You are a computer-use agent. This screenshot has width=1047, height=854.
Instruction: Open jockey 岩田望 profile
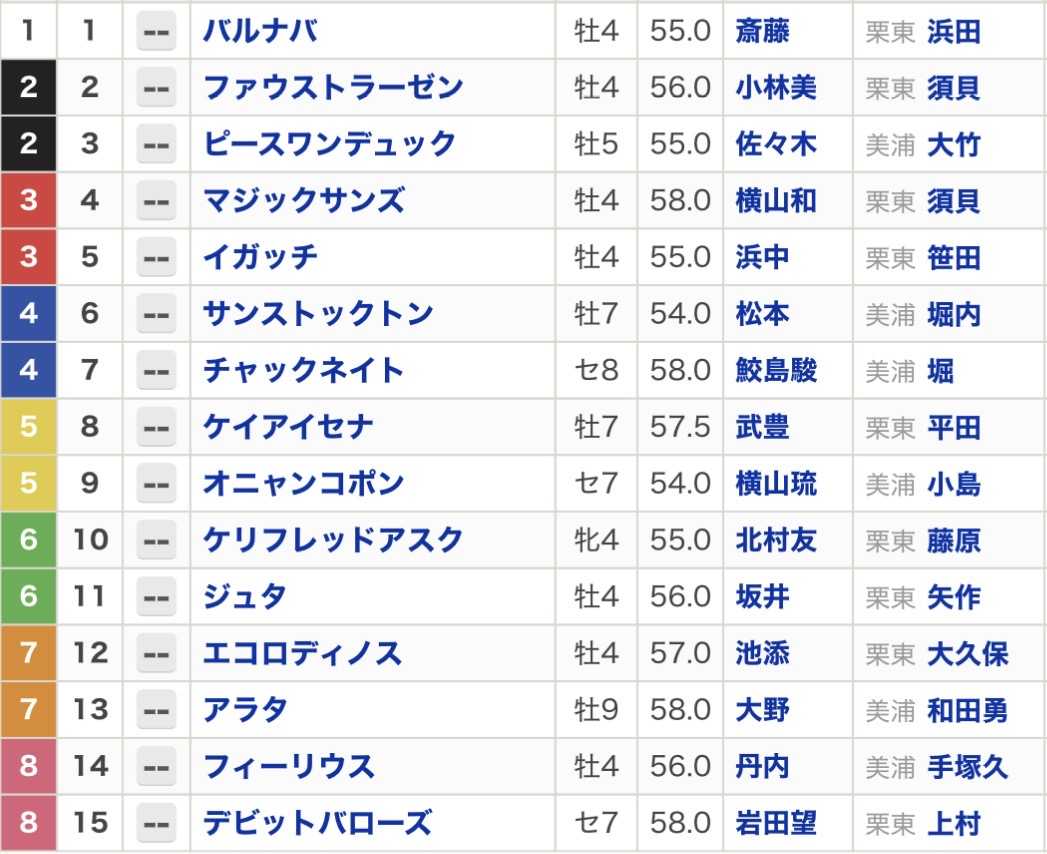pyautogui.click(x=776, y=823)
